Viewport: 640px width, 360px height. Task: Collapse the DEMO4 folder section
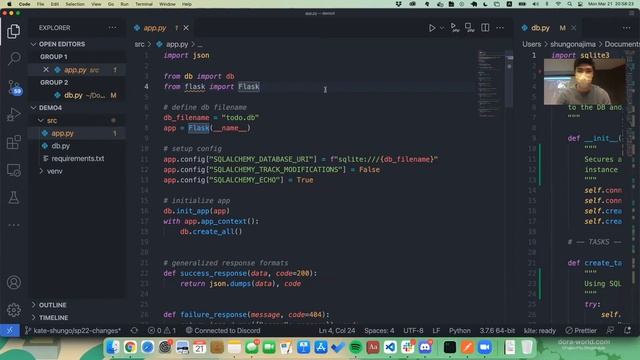click(x=50, y=108)
